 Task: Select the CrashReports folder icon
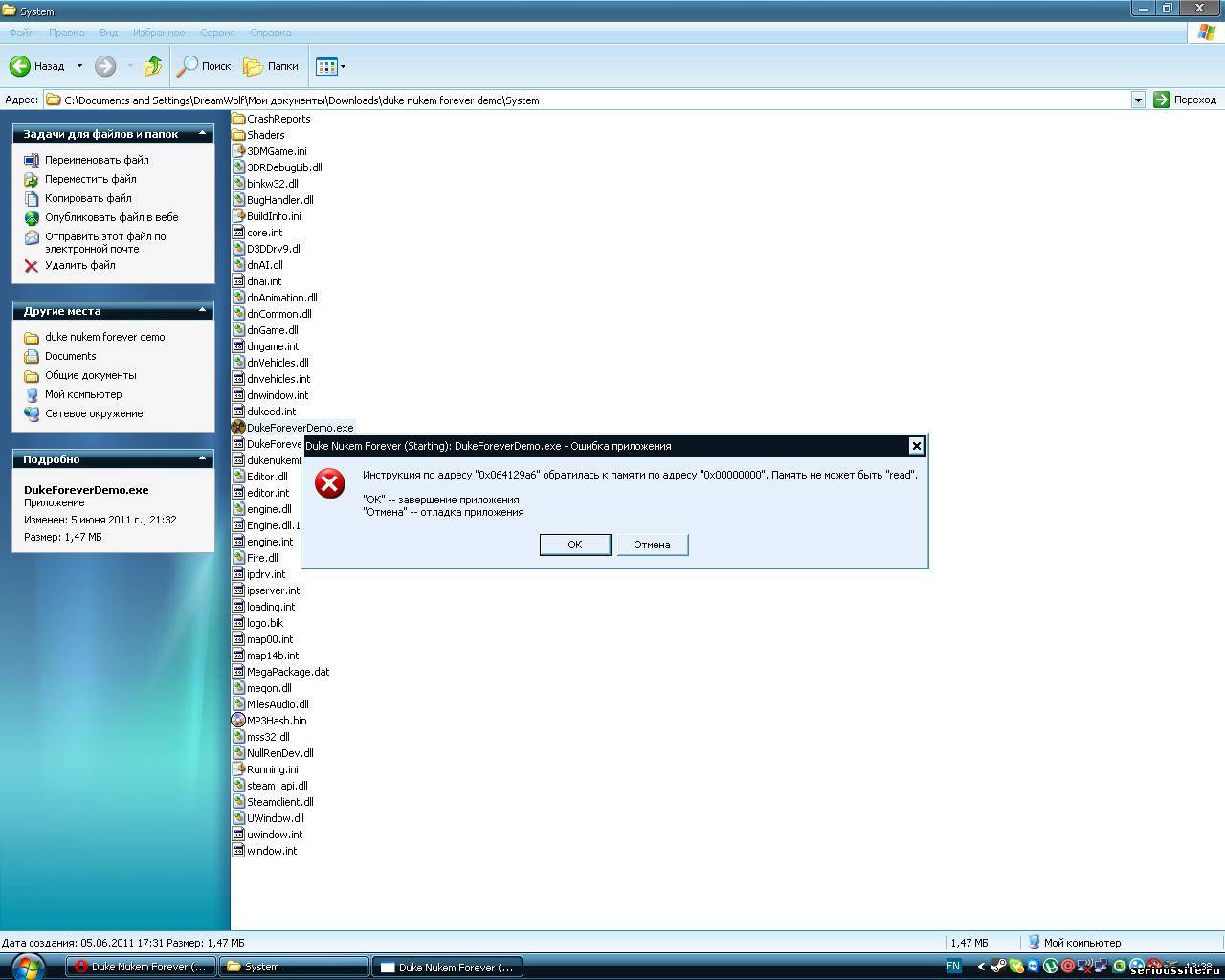coord(238,119)
